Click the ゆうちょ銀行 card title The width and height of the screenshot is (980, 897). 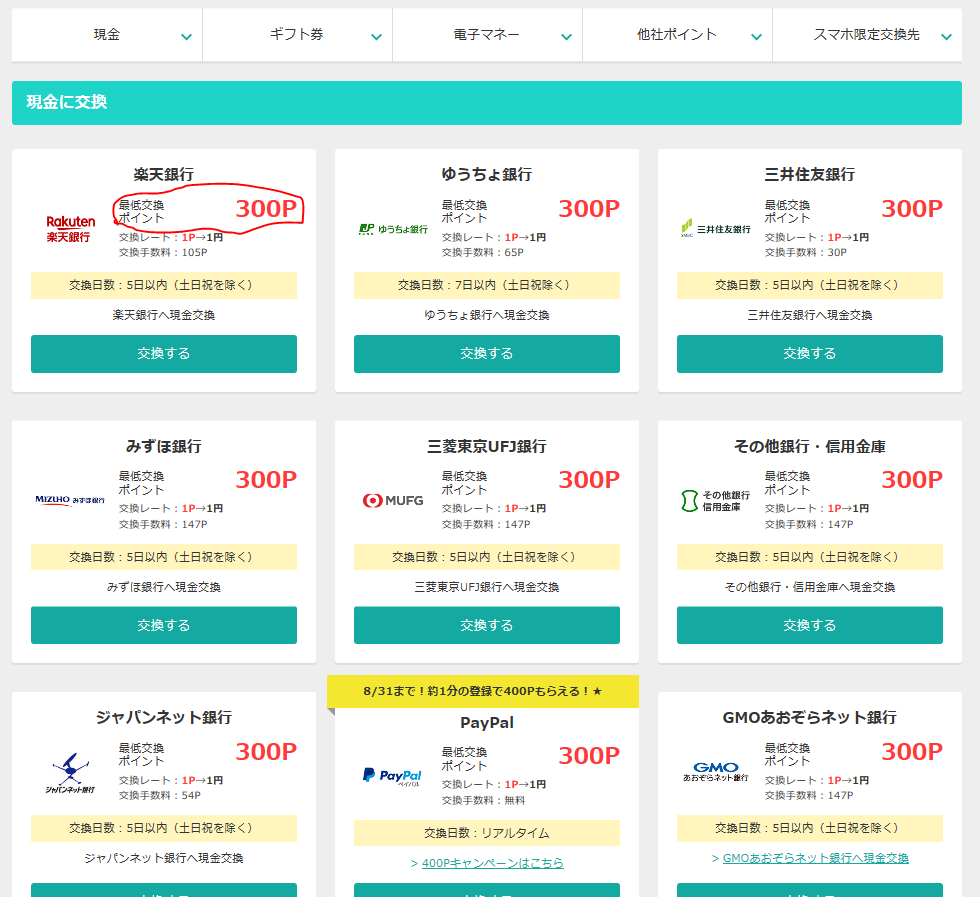[x=487, y=174]
